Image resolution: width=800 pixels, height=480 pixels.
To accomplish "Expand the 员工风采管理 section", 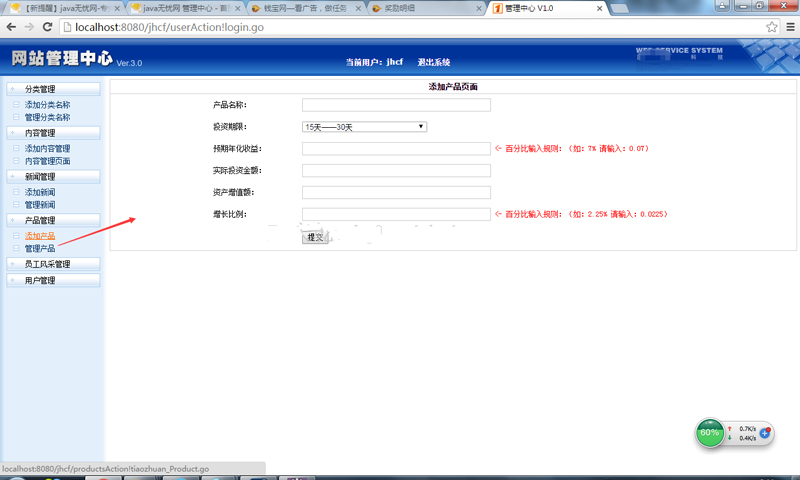I will pos(53,264).
